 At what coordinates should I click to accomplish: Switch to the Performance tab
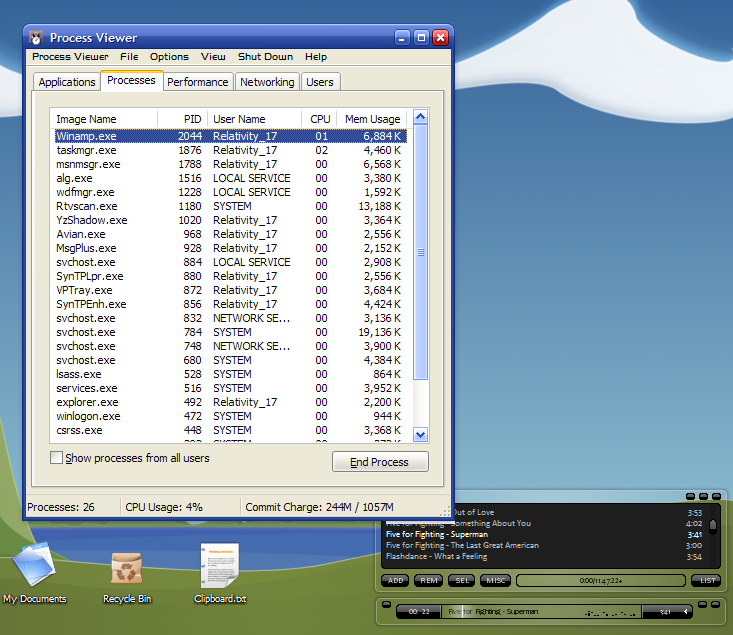tap(198, 82)
